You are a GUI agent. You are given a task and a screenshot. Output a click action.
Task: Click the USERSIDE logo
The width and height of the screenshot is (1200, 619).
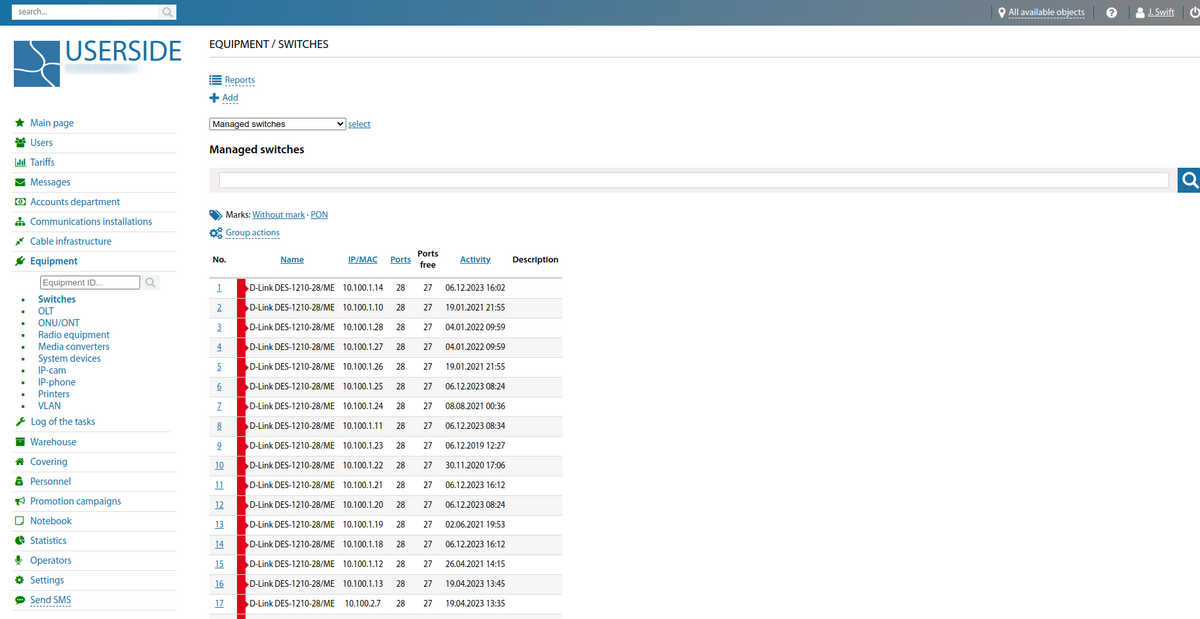[98, 62]
